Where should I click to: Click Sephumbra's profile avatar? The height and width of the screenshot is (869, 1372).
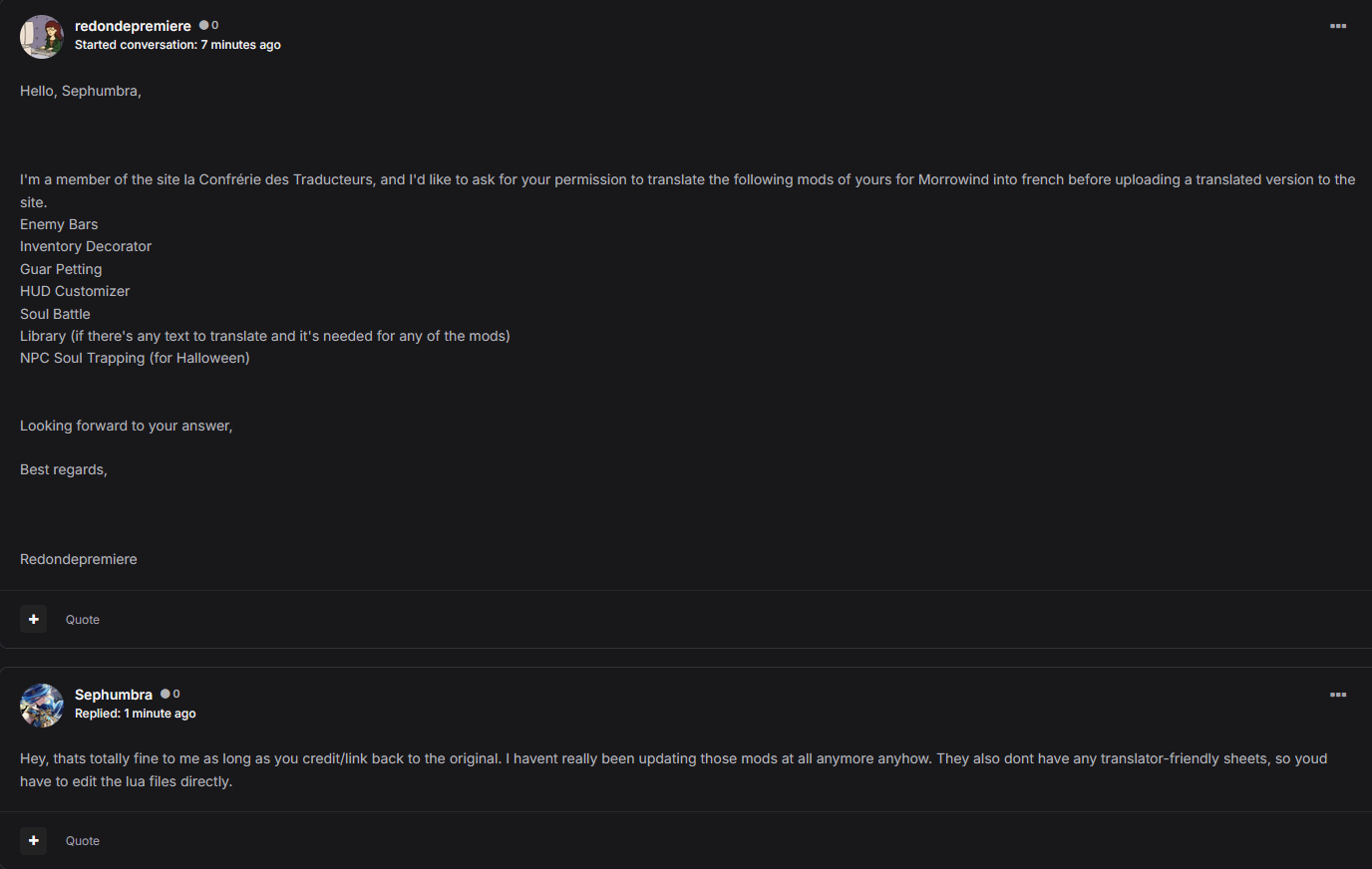[42, 706]
